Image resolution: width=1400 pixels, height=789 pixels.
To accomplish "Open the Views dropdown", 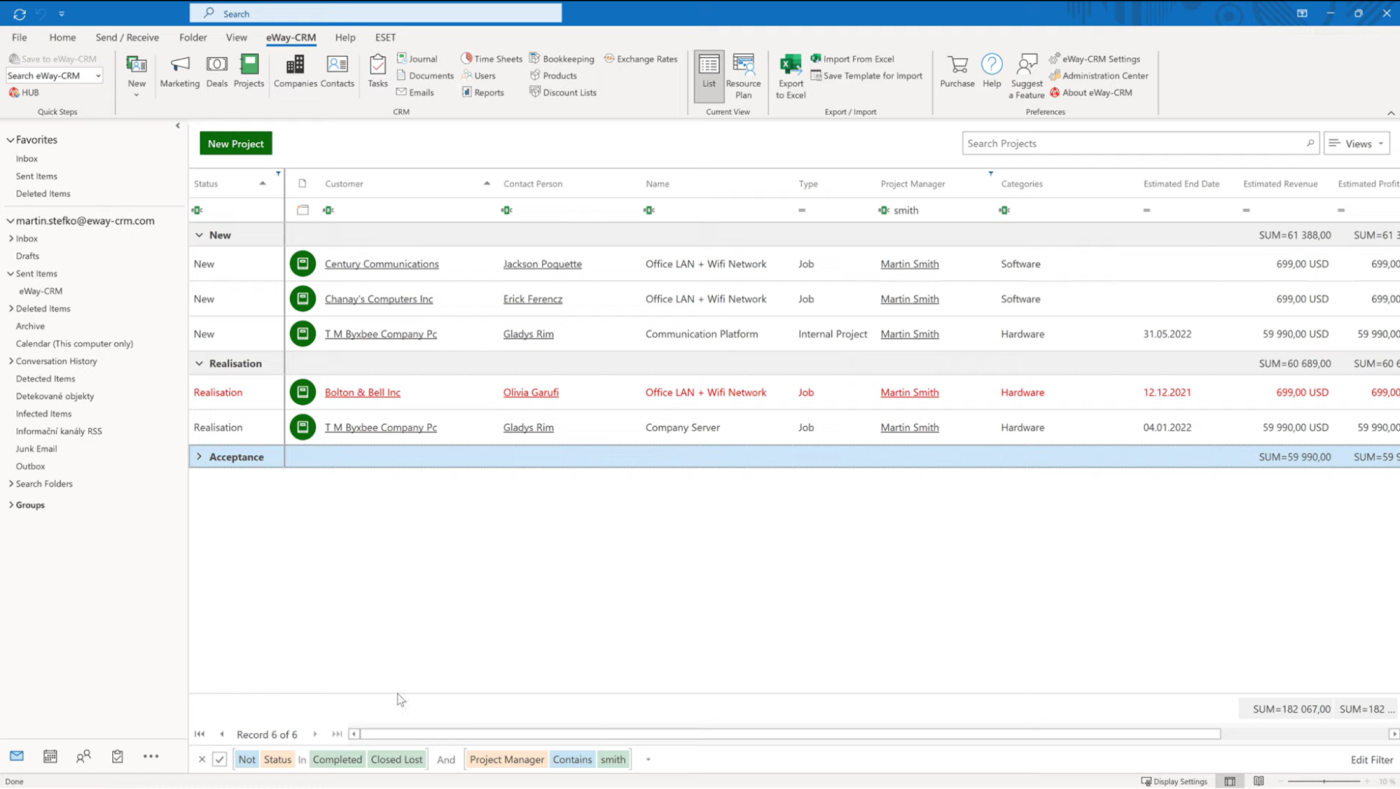I will point(1357,144).
